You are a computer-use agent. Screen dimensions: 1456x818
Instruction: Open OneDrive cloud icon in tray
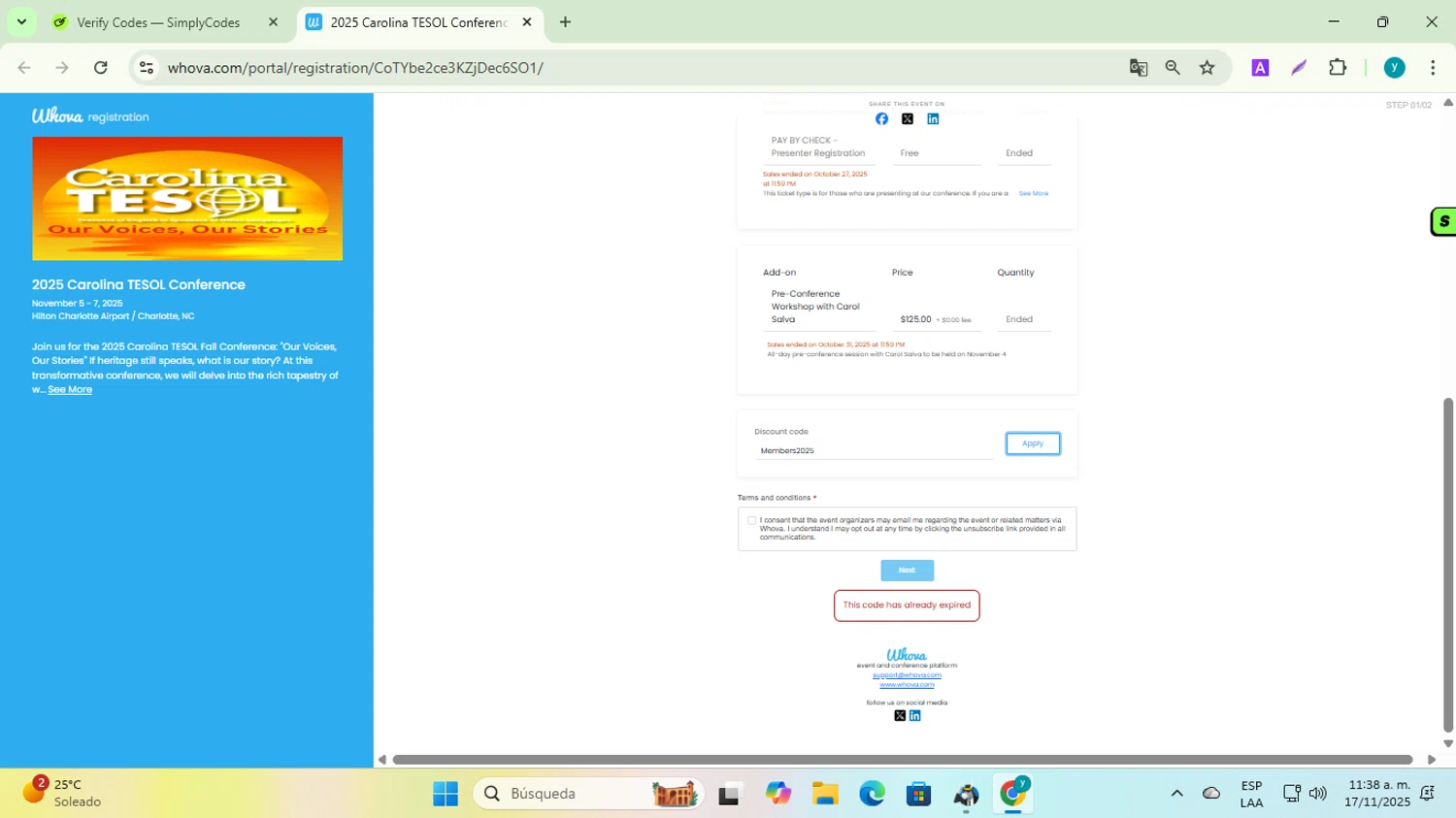coord(1211,794)
